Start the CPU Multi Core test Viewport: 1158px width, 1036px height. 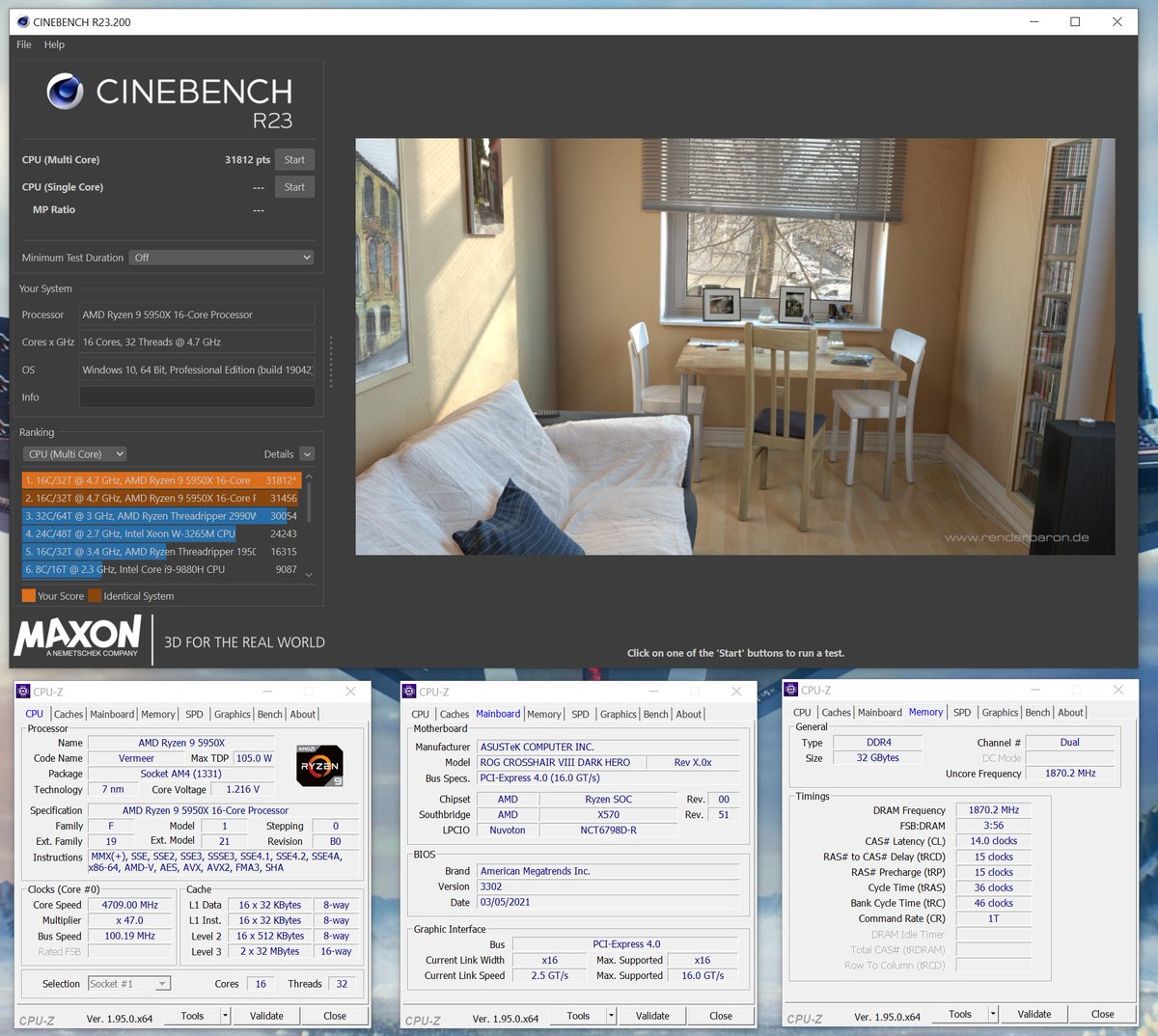294,160
